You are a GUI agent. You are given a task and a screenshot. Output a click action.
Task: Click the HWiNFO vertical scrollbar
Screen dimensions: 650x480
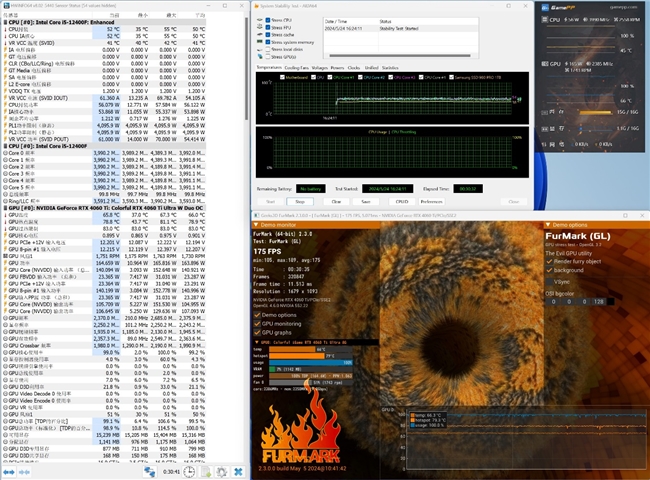pyautogui.click(x=247, y=66)
